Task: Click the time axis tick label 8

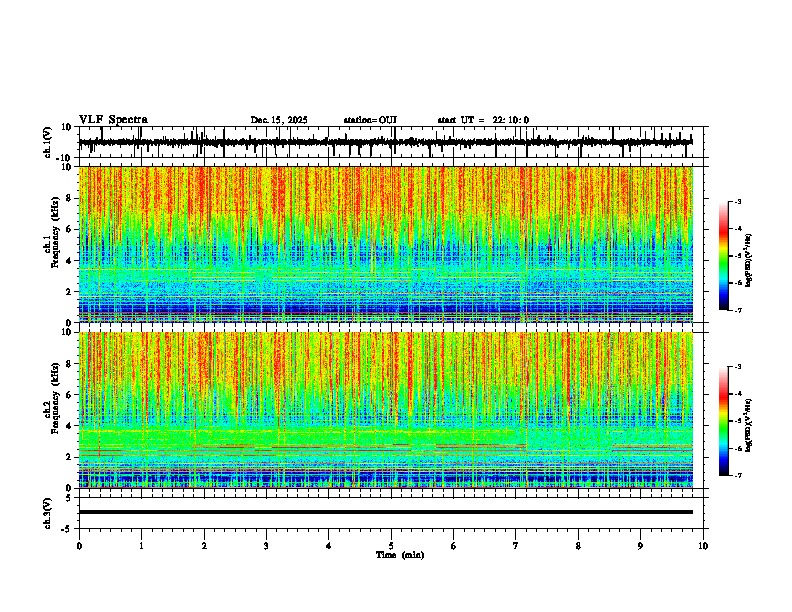Action: point(578,546)
